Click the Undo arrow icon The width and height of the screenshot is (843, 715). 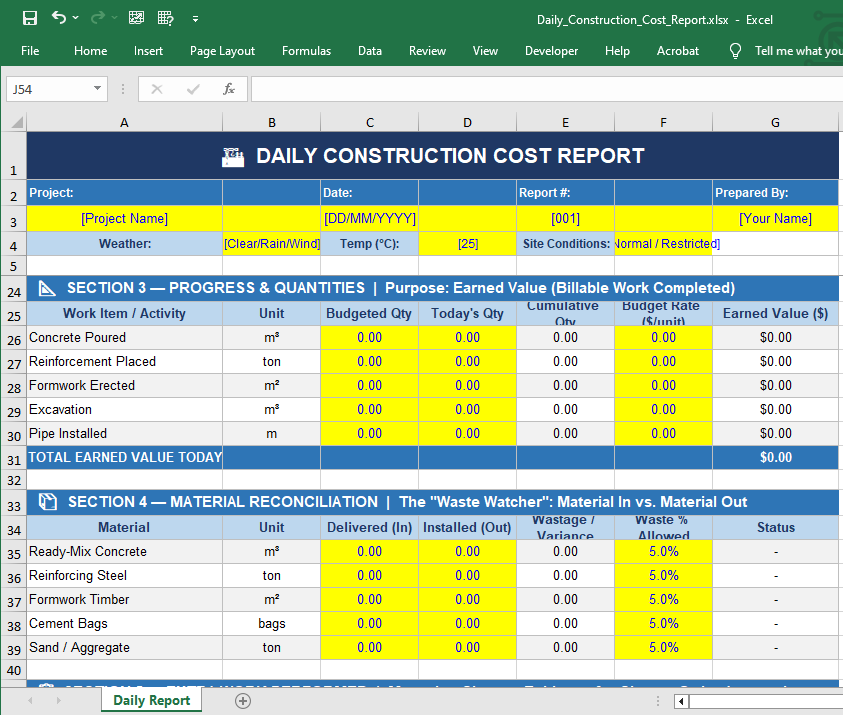pyautogui.click(x=59, y=18)
